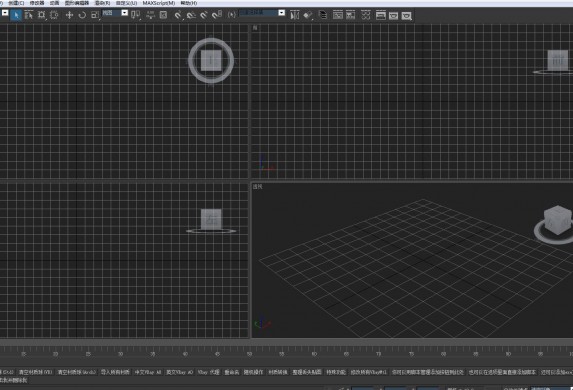The image size is (573, 390).
Task: Click the 前 front viewport label
Action: pos(255,28)
